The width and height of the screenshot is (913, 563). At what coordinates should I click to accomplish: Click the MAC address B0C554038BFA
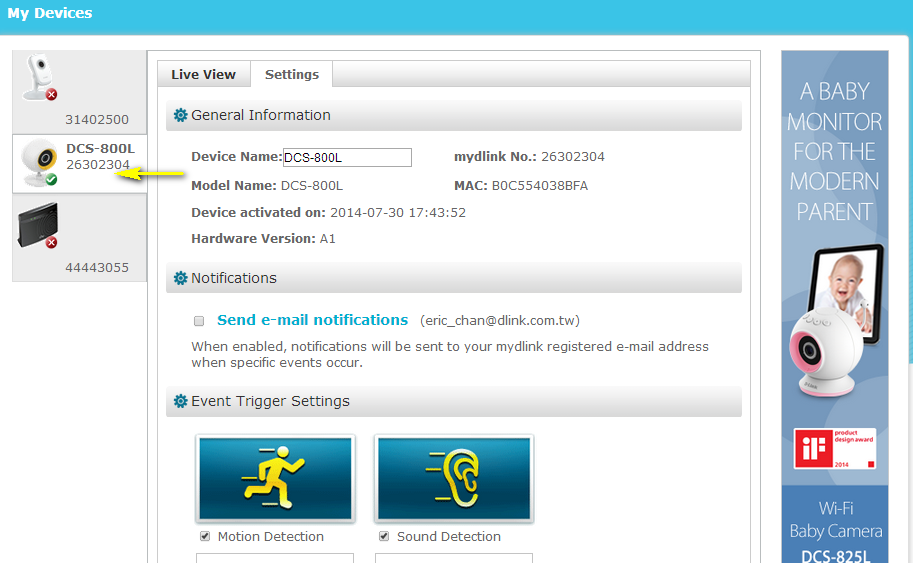540,186
